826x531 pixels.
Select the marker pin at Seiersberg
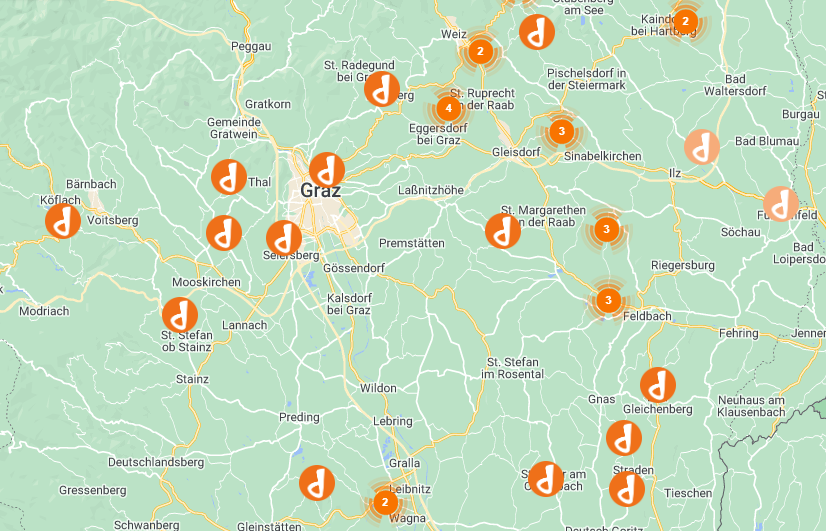[x=284, y=238]
